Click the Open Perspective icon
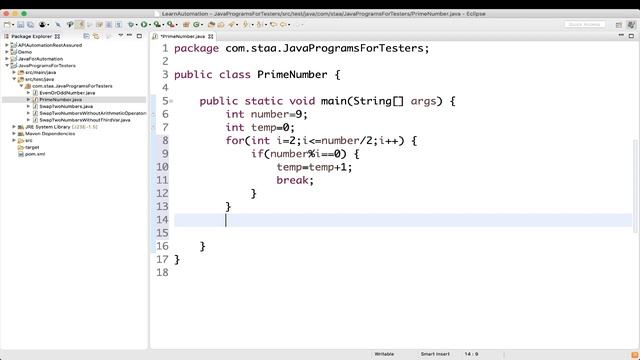This screenshot has height=360, width=640. [x=619, y=24]
